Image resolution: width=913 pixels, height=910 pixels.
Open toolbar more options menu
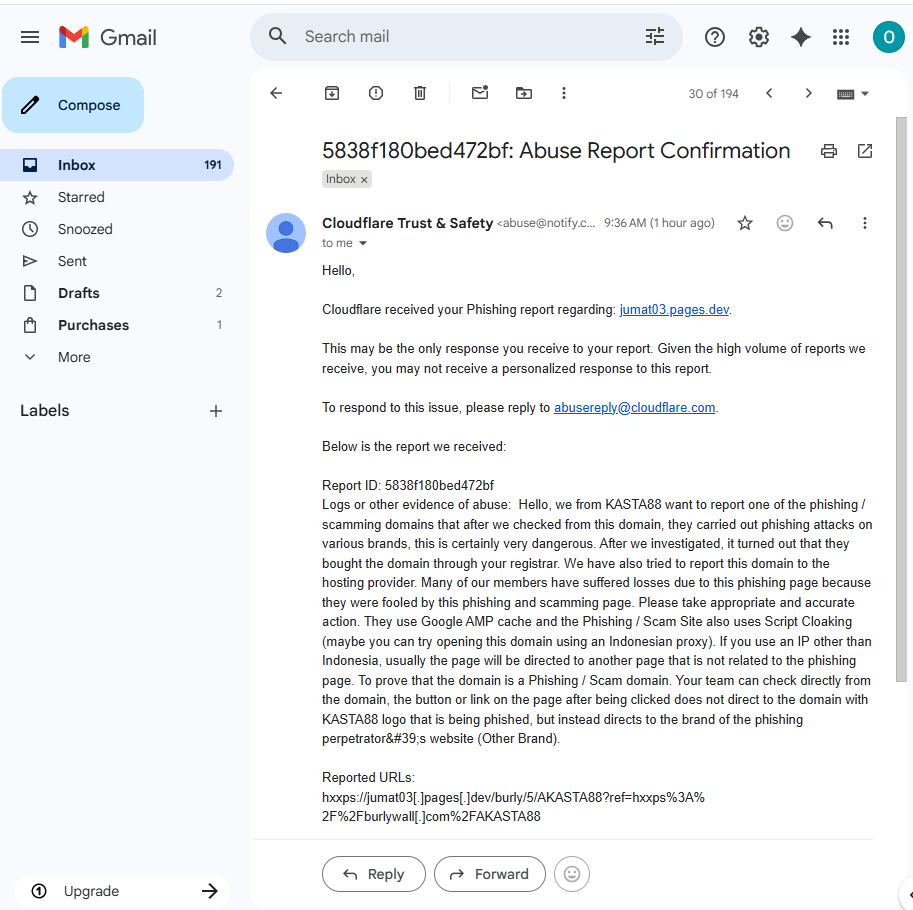(563, 93)
